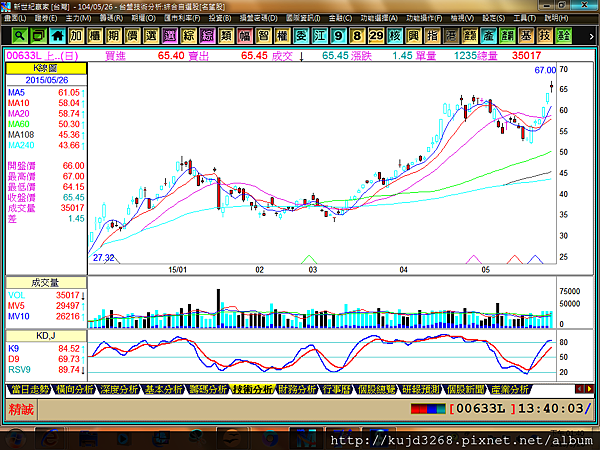
Task: Click the cyan 9 toolbar icon
Action: pyautogui.click(x=338, y=36)
